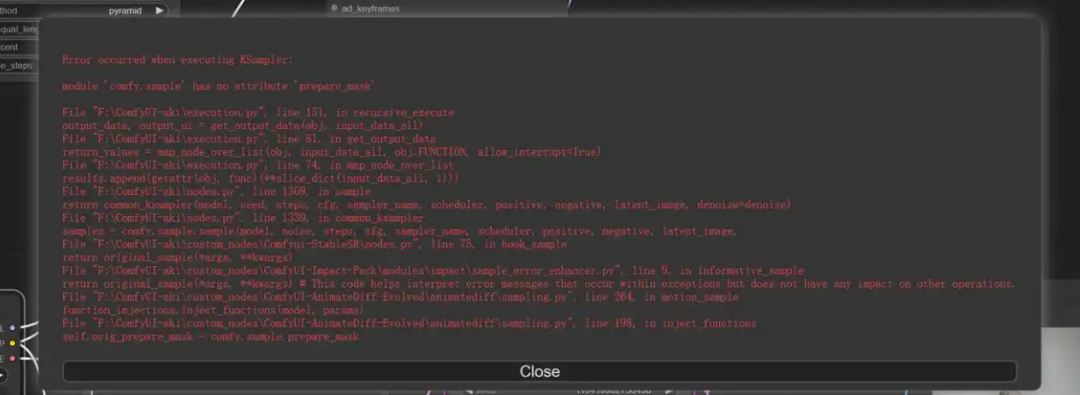Click the ad_keyframes input socket dot
The width and height of the screenshot is (1080, 395).
click(x=334, y=8)
